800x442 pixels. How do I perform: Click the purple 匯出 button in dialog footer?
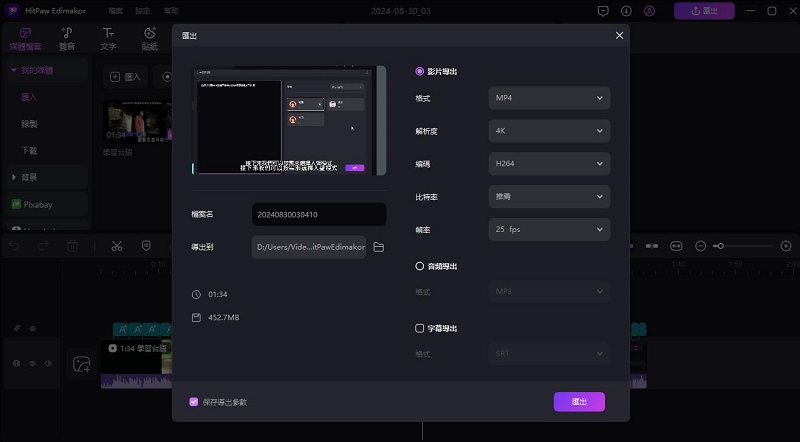point(579,402)
